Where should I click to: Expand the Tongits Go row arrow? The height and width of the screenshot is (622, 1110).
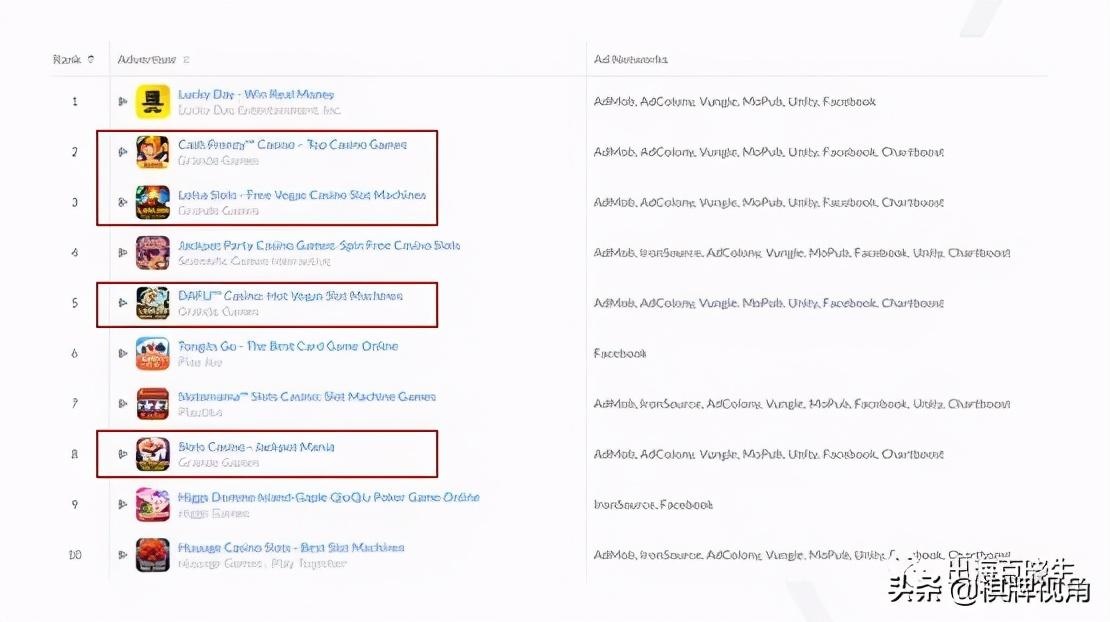[122, 353]
